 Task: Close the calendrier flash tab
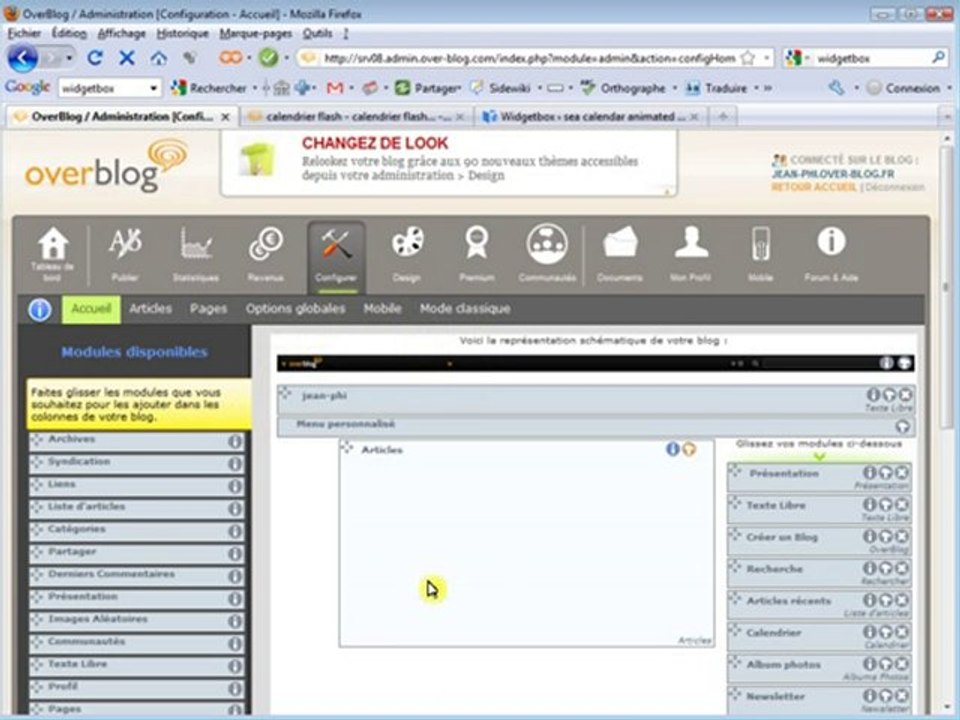460,116
